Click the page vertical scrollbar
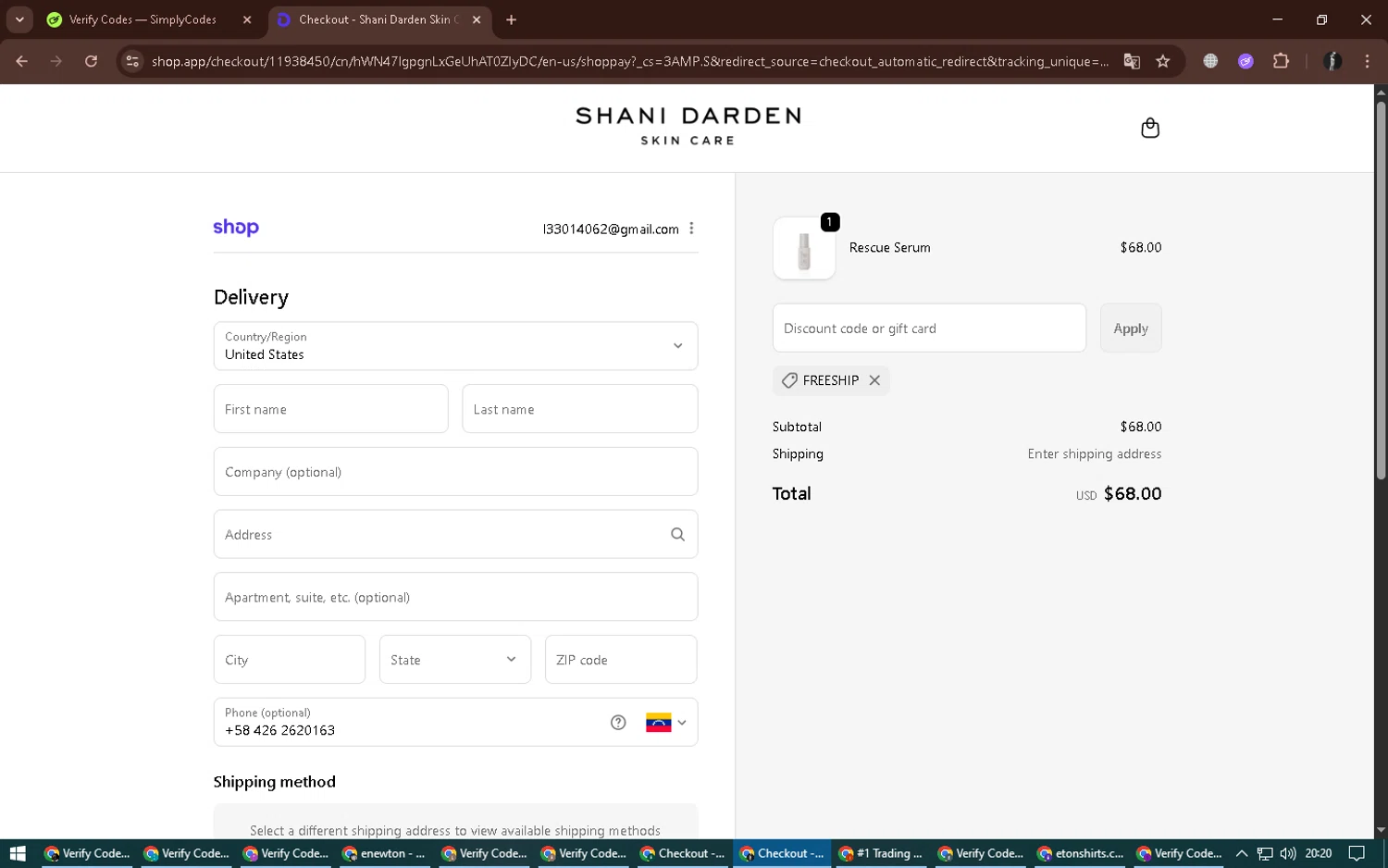The height and width of the screenshot is (868, 1388). click(1381, 290)
